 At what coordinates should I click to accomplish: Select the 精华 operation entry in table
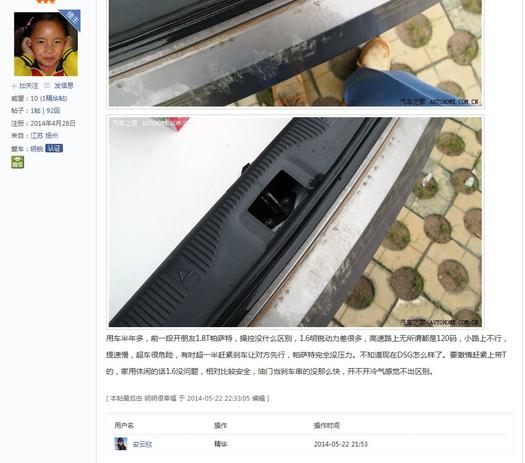click(220, 444)
